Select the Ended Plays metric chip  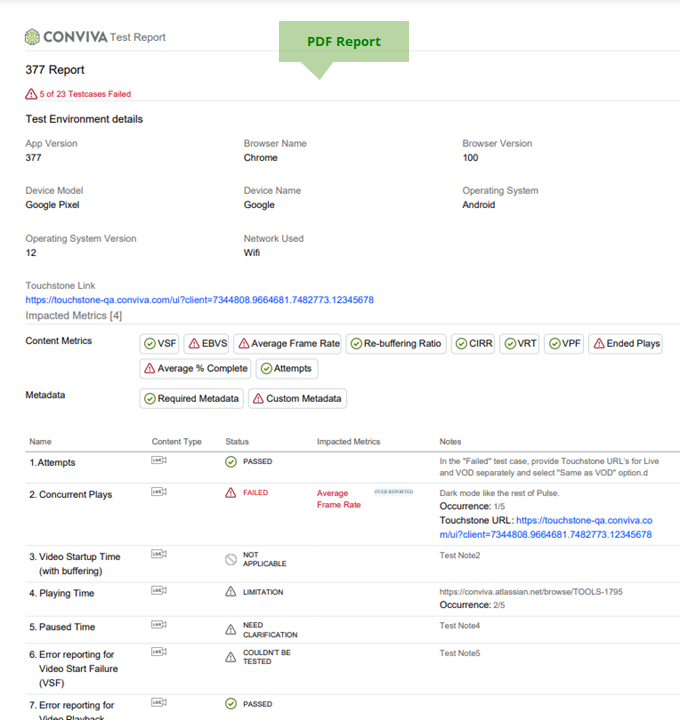(626, 343)
